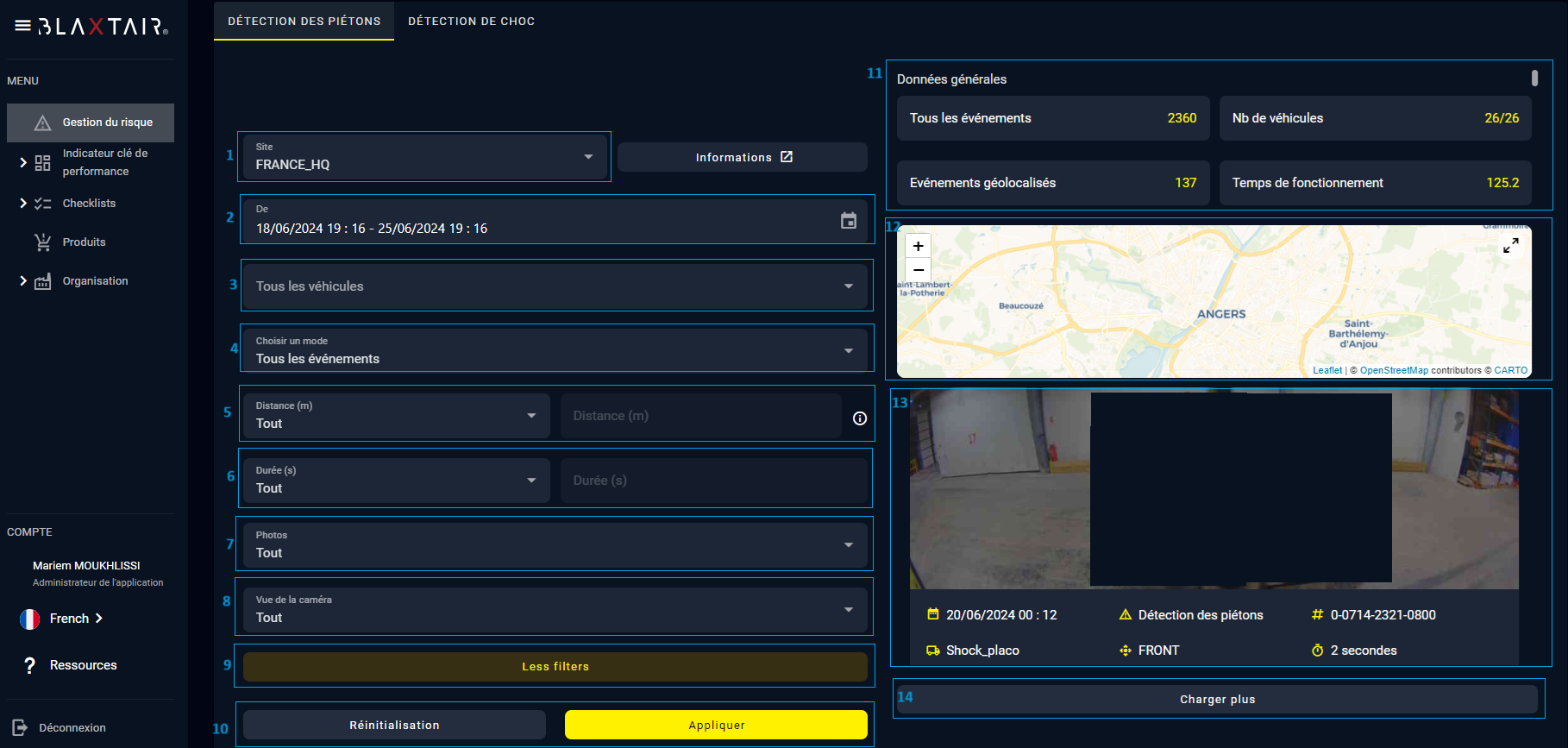Zoom out on the Angers map
The image size is (1568, 748).
(918, 270)
